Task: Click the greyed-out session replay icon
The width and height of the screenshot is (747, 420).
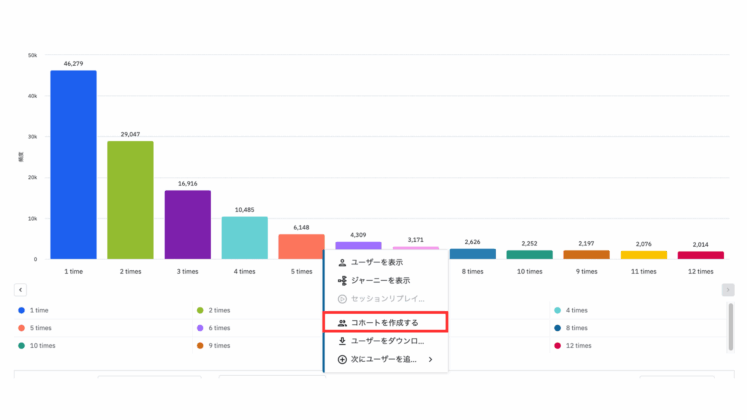Action: (342, 299)
